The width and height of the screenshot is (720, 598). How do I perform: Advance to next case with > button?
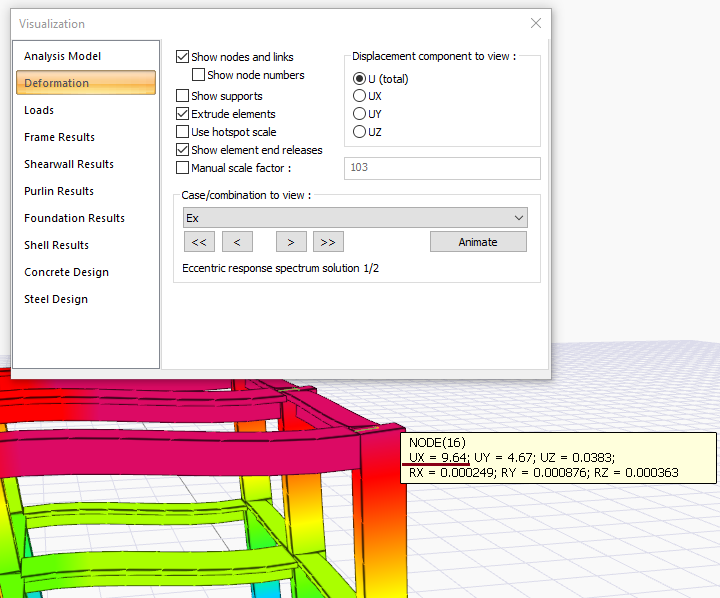(291, 242)
